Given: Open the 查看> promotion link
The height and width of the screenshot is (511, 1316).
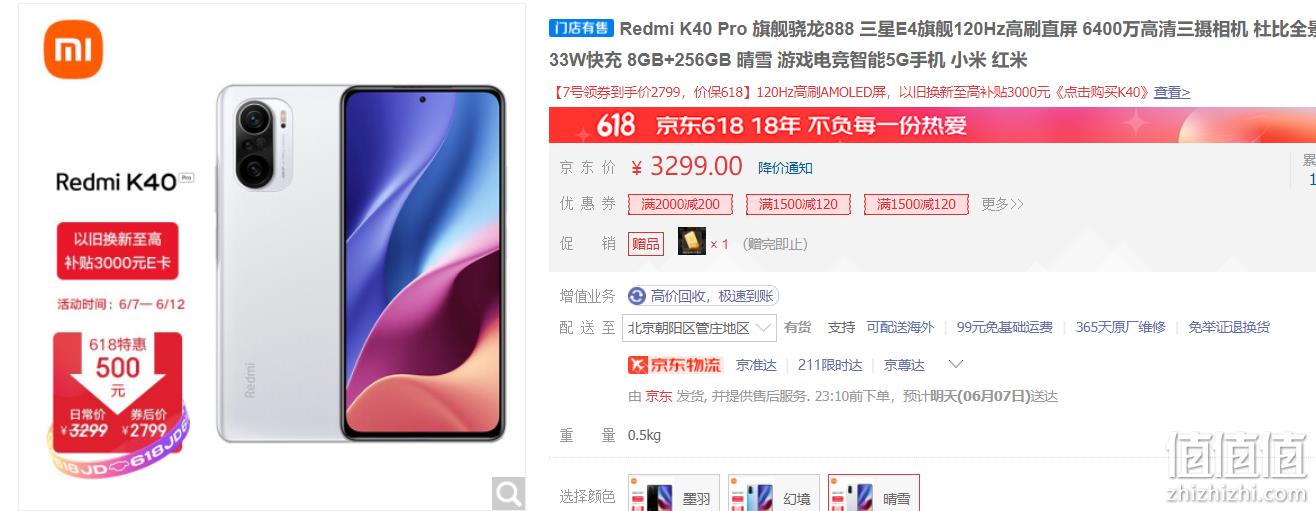Looking at the screenshot, I should (x=1172, y=92).
